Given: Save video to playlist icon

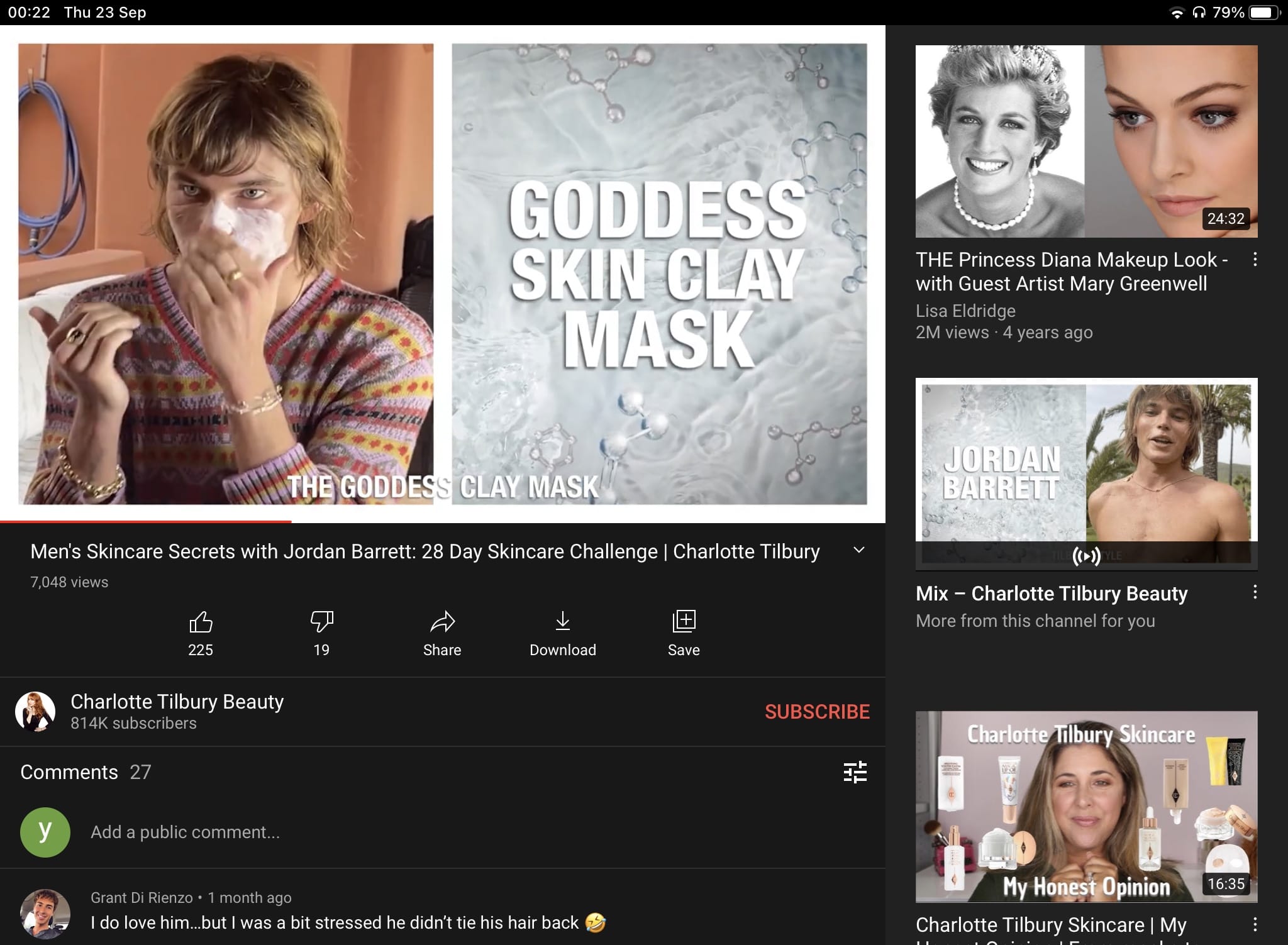Looking at the screenshot, I should click(x=684, y=621).
